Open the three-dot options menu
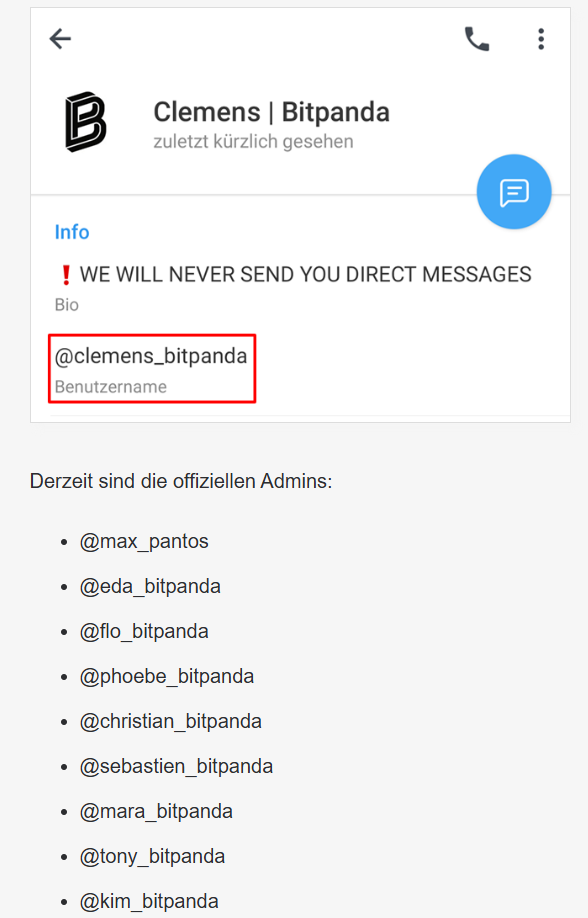Screen dimensions: 588x918 point(541,39)
